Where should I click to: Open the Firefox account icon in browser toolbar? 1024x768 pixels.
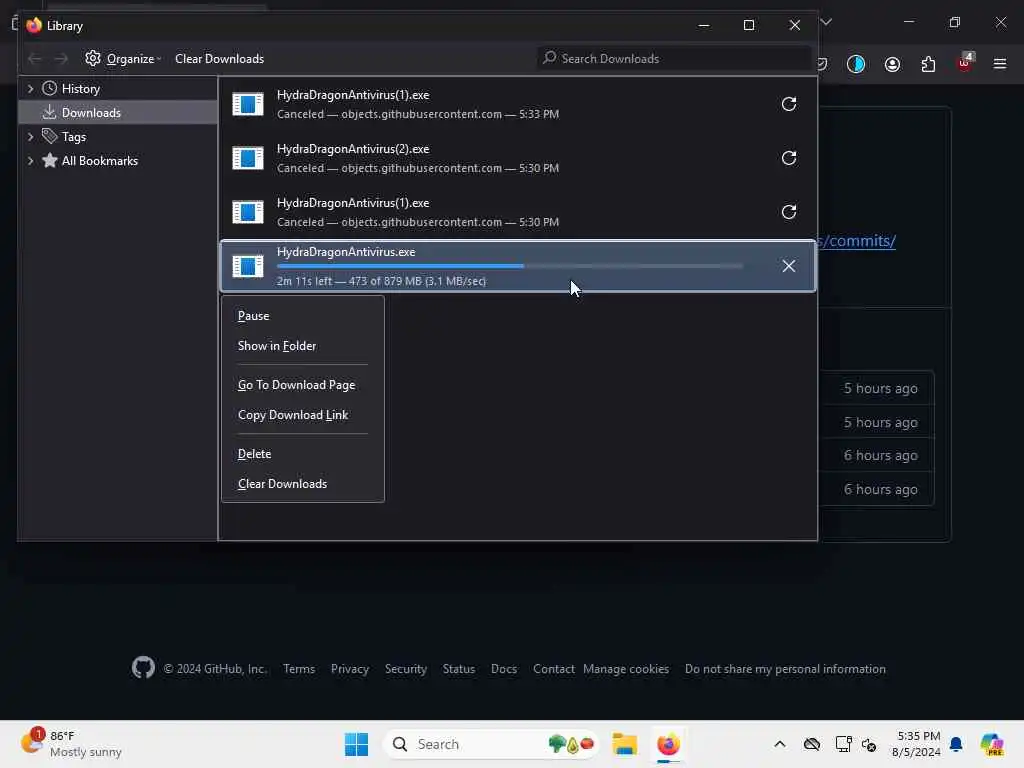(x=892, y=64)
